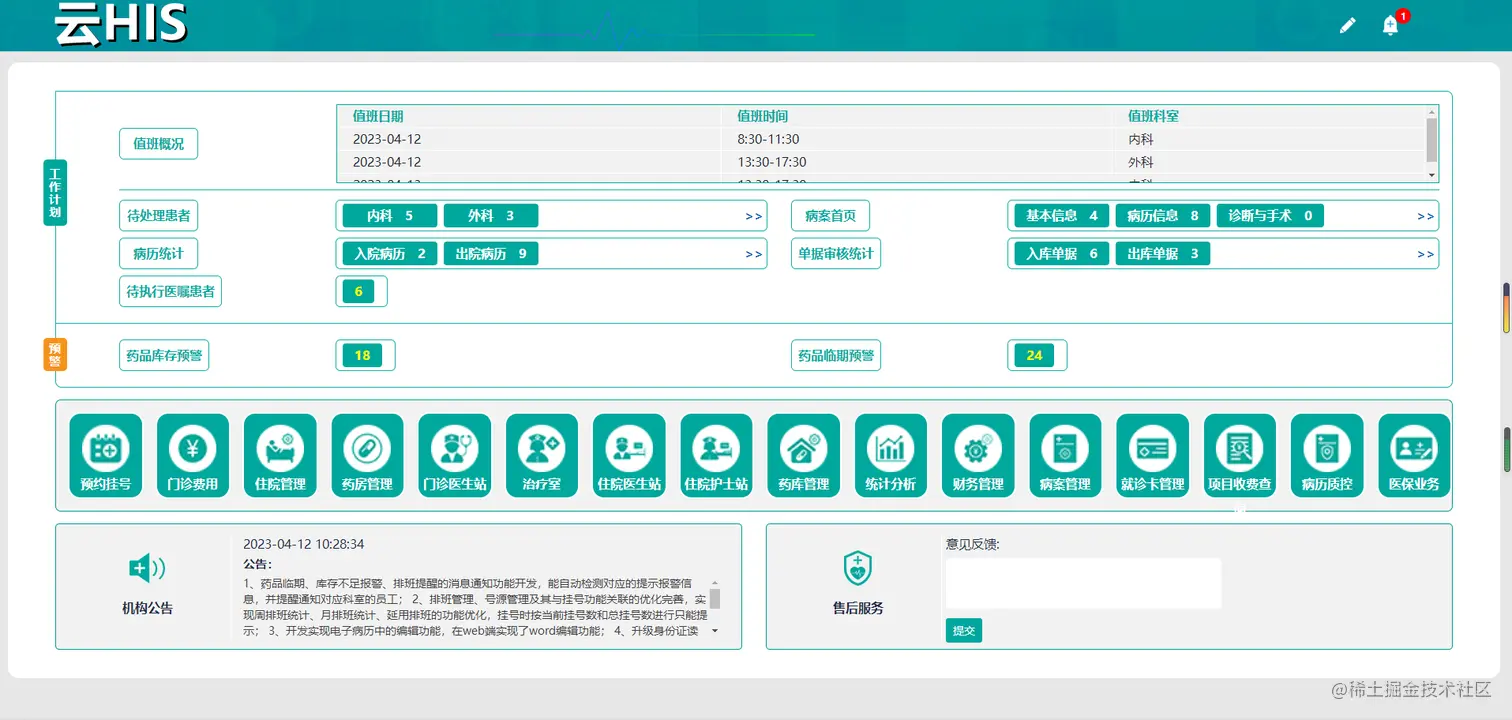This screenshot has height=720, width=1512.
Task: Click the duty table scroll-down arrow
Action: pyautogui.click(x=1432, y=175)
